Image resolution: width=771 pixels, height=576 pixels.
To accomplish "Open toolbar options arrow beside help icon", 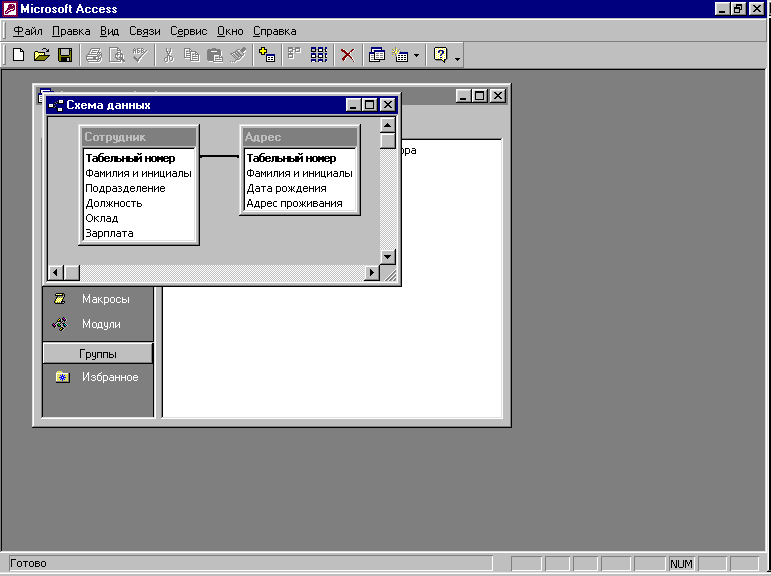I will [x=457, y=59].
